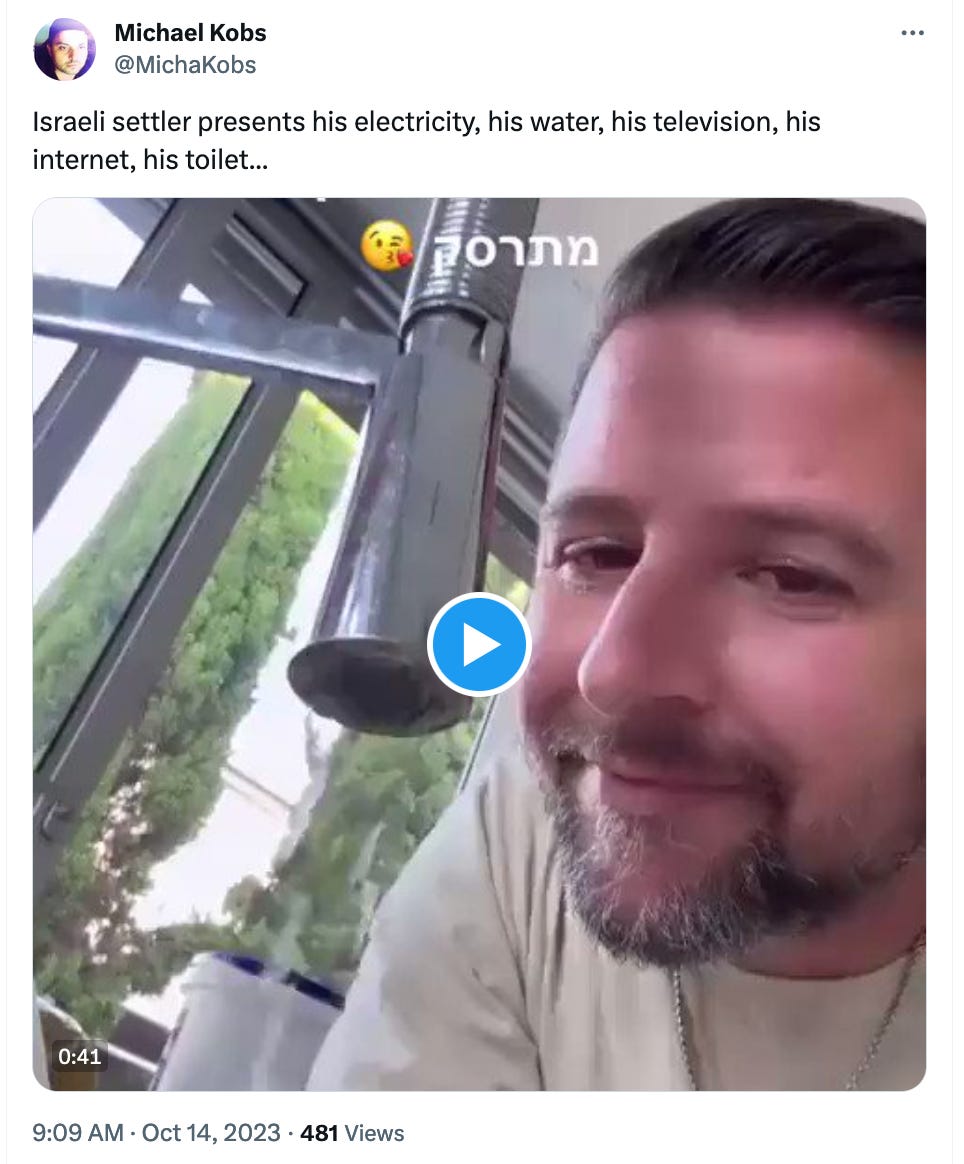Screen dimensions: 964x1164
Task: Click the tweet text starting "Israeli settler presents"
Action: (x=426, y=140)
